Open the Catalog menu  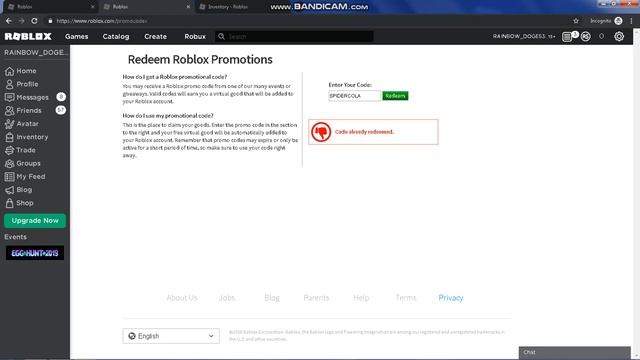click(x=116, y=36)
